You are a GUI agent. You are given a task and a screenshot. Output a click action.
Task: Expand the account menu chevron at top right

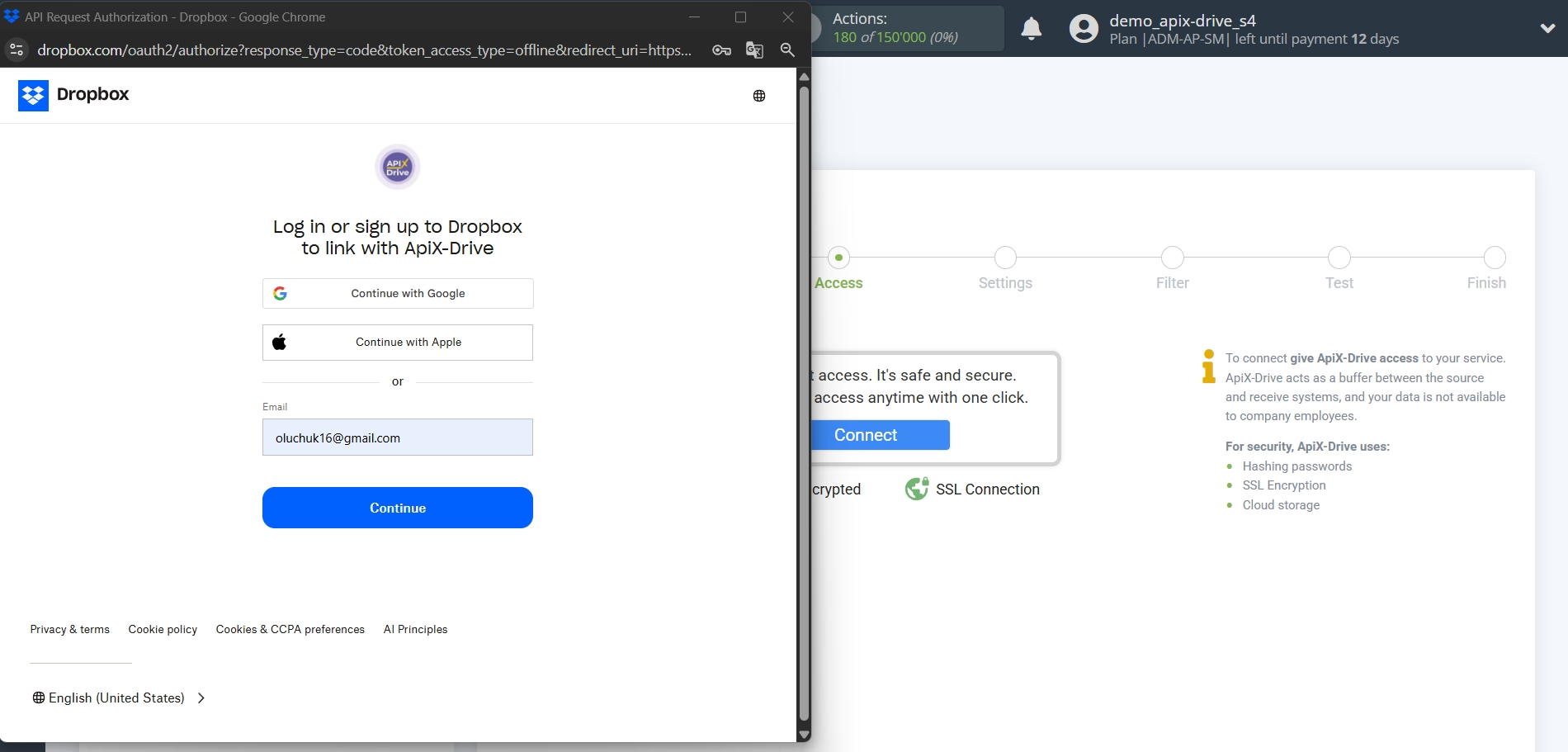[1547, 28]
